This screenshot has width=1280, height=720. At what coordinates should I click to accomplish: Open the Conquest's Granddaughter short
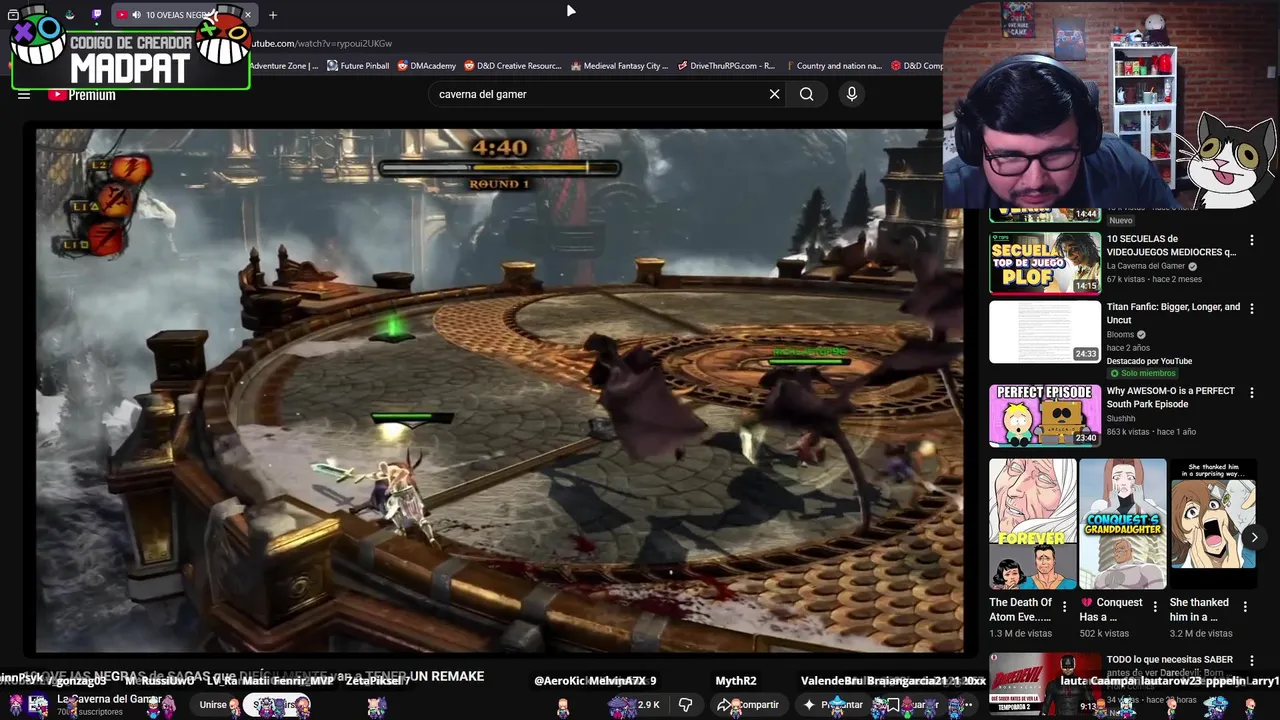click(x=1123, y=523)
